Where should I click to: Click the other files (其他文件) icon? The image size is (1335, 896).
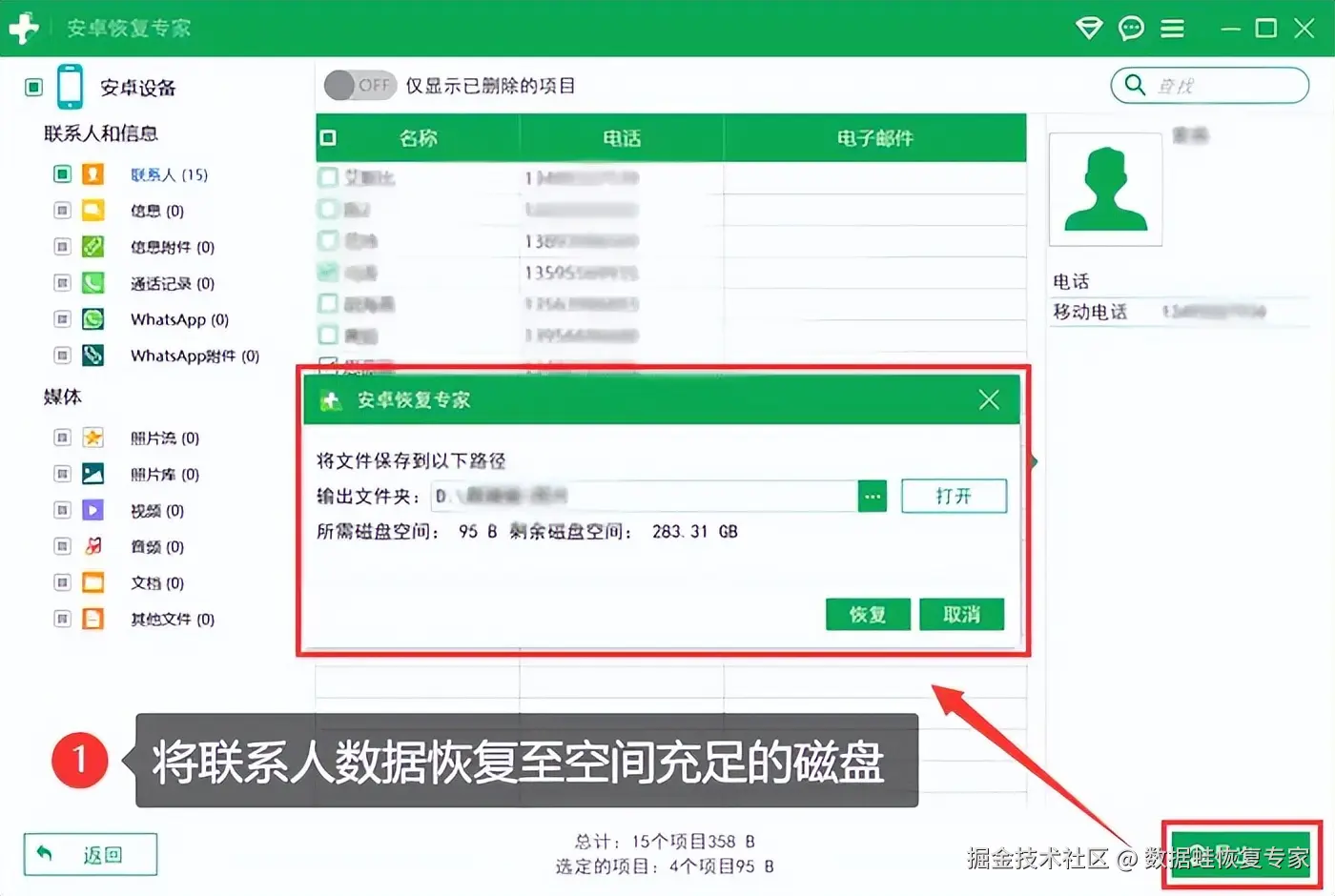(92, 619)
